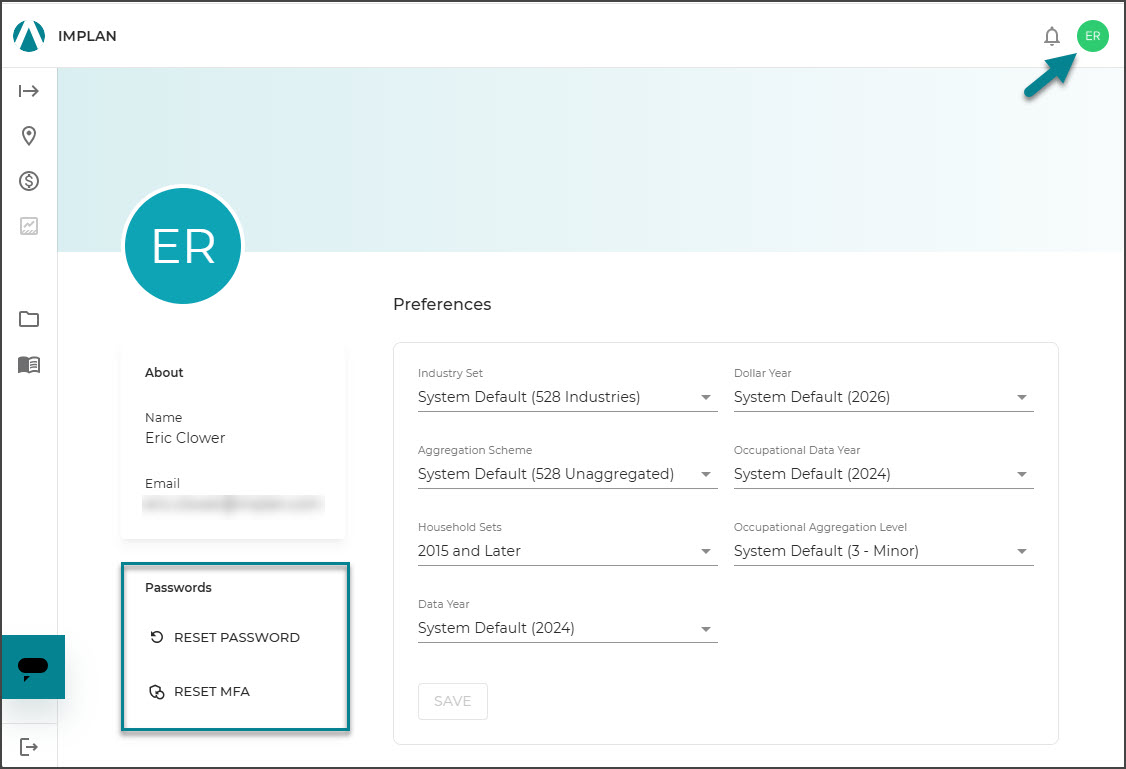This screenshot has height=769, width=1126.
Task: Click the SAVE preferences button
Action: [x=452, y=701]
